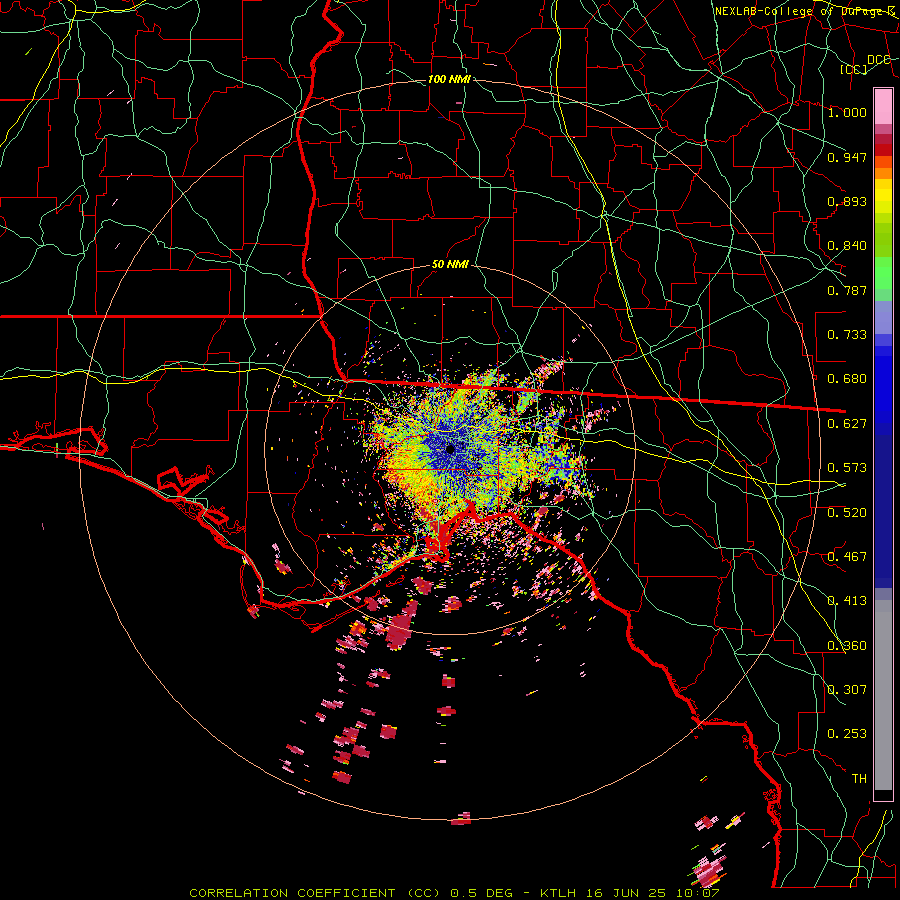Viewport: 900px width, 900px height.
Task: Select the 0.680 scale value
Action: [x=847, y=379]
